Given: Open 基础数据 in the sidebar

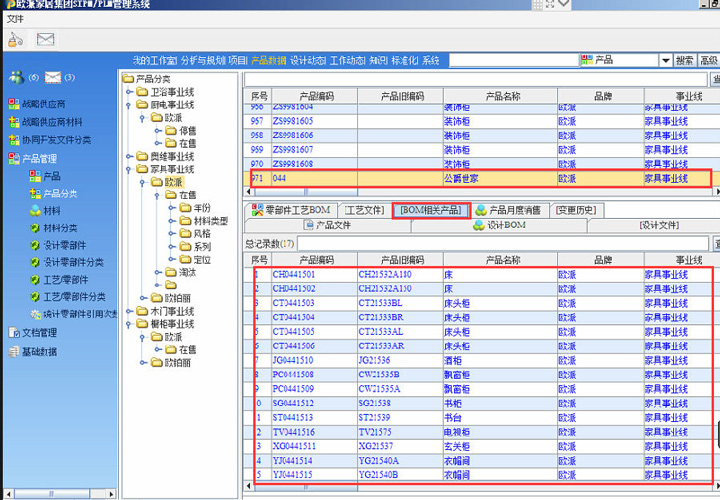Looking at the screenshot, I should (38, 351).
